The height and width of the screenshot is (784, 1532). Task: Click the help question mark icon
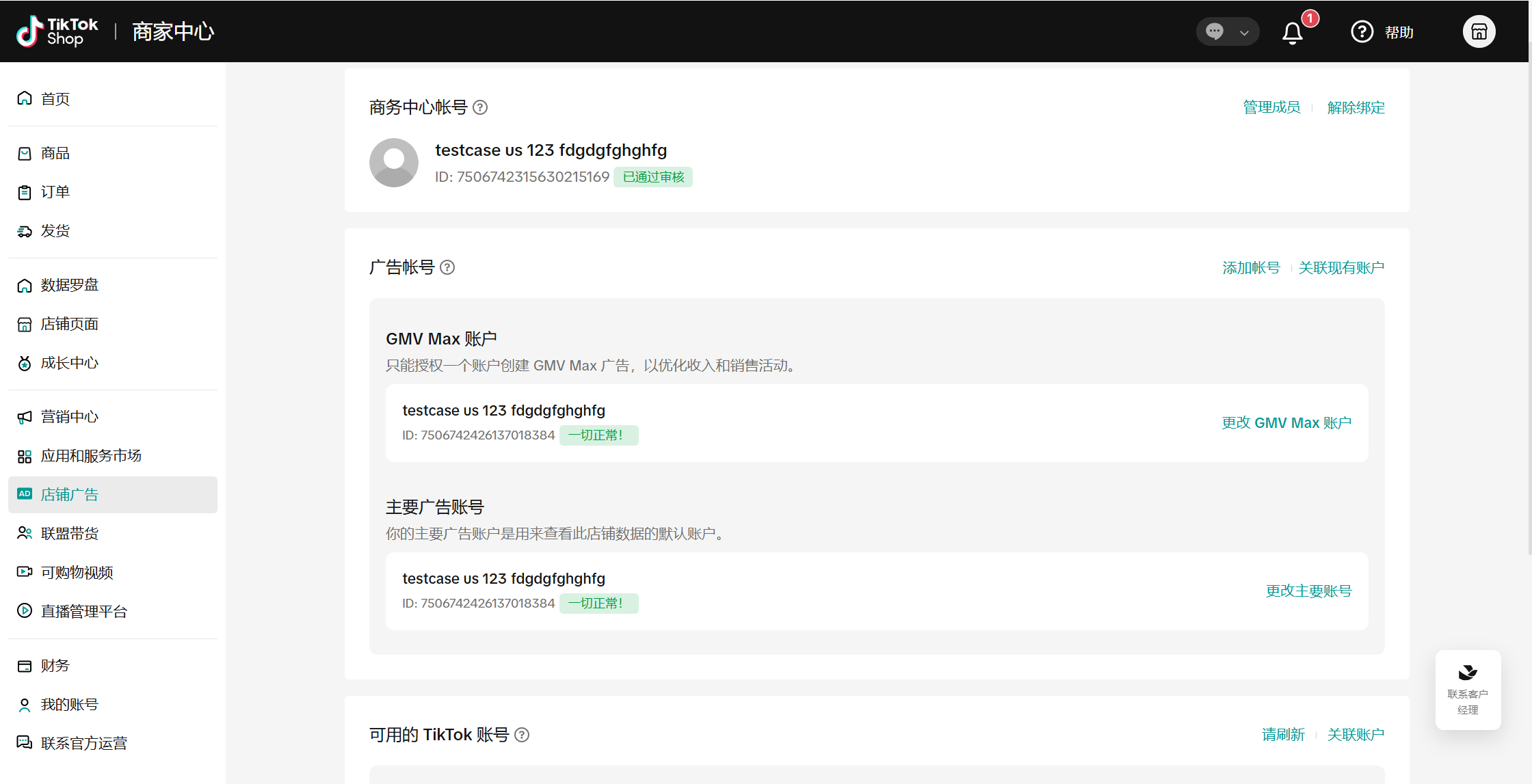[x=1362, y=31]
